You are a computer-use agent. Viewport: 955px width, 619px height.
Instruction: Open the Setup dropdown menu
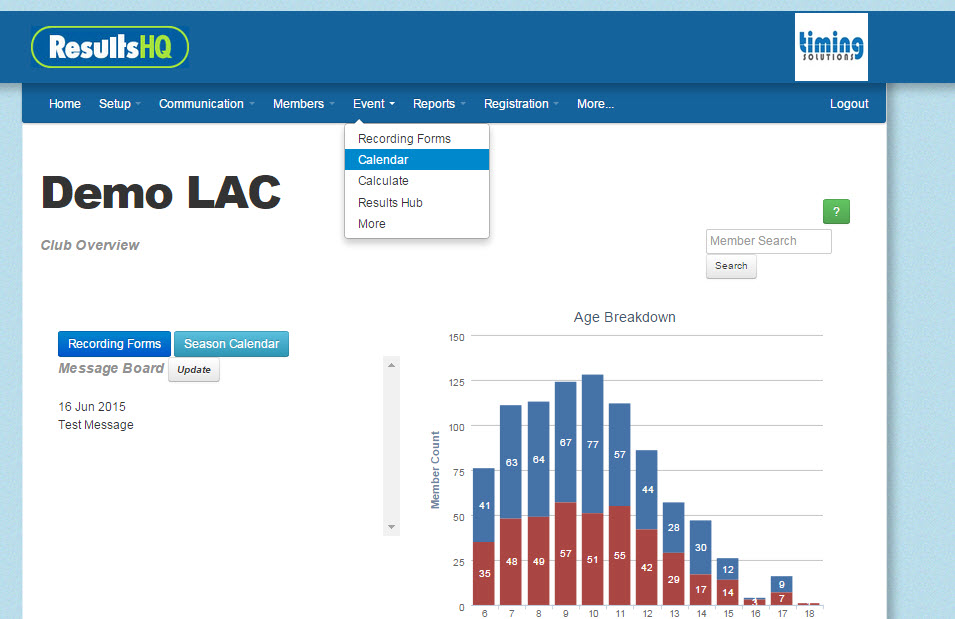(119, 103)
